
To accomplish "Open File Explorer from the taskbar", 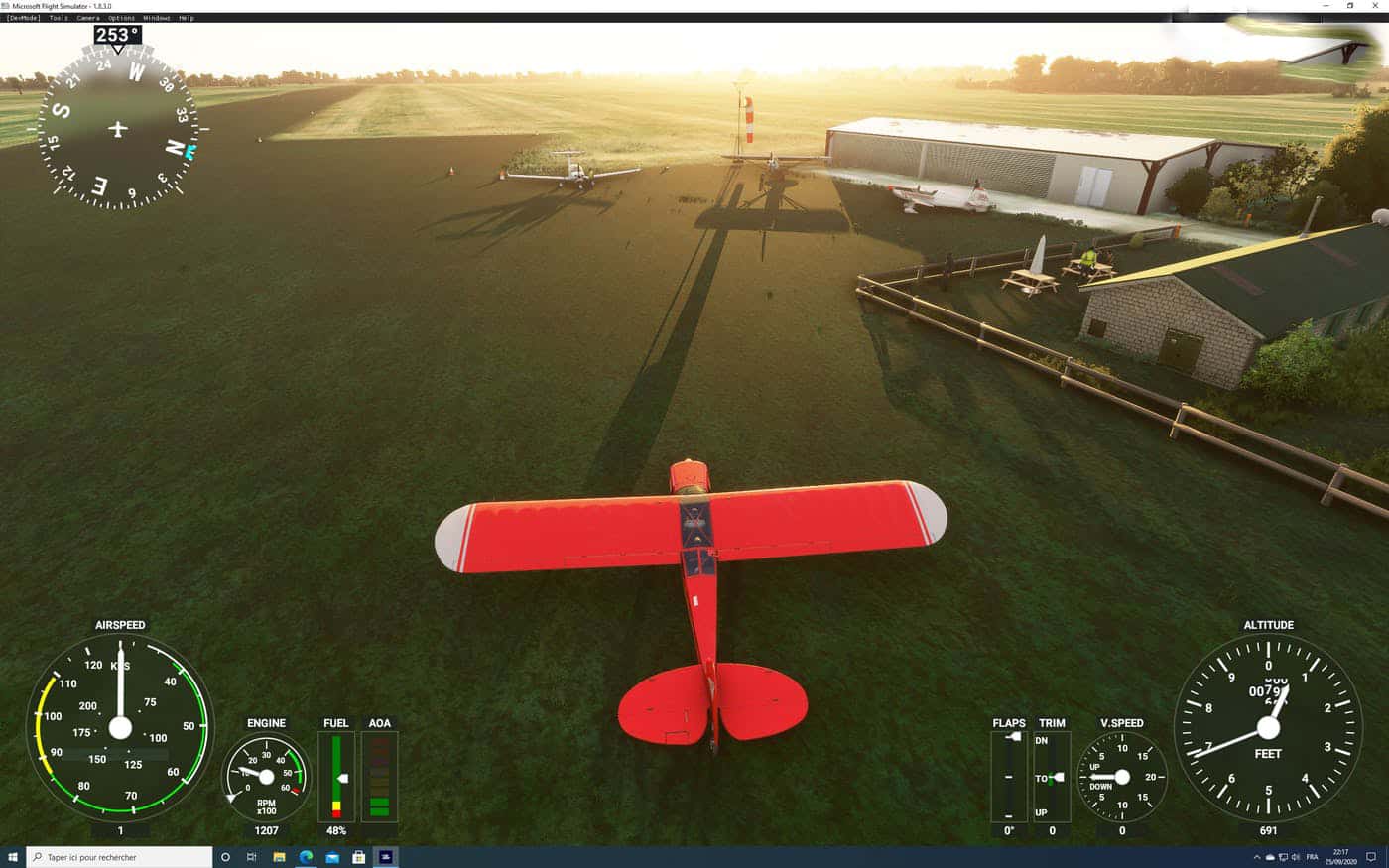I will pyautogui.click(x=279, y=857).
